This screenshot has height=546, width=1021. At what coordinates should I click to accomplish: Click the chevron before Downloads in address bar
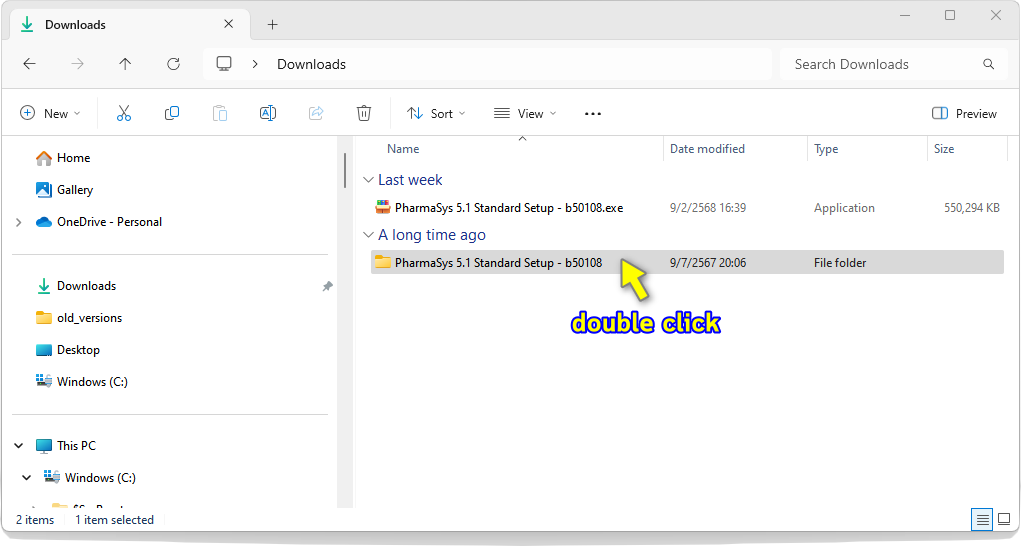pyautogui.click(x=255, y=64)
